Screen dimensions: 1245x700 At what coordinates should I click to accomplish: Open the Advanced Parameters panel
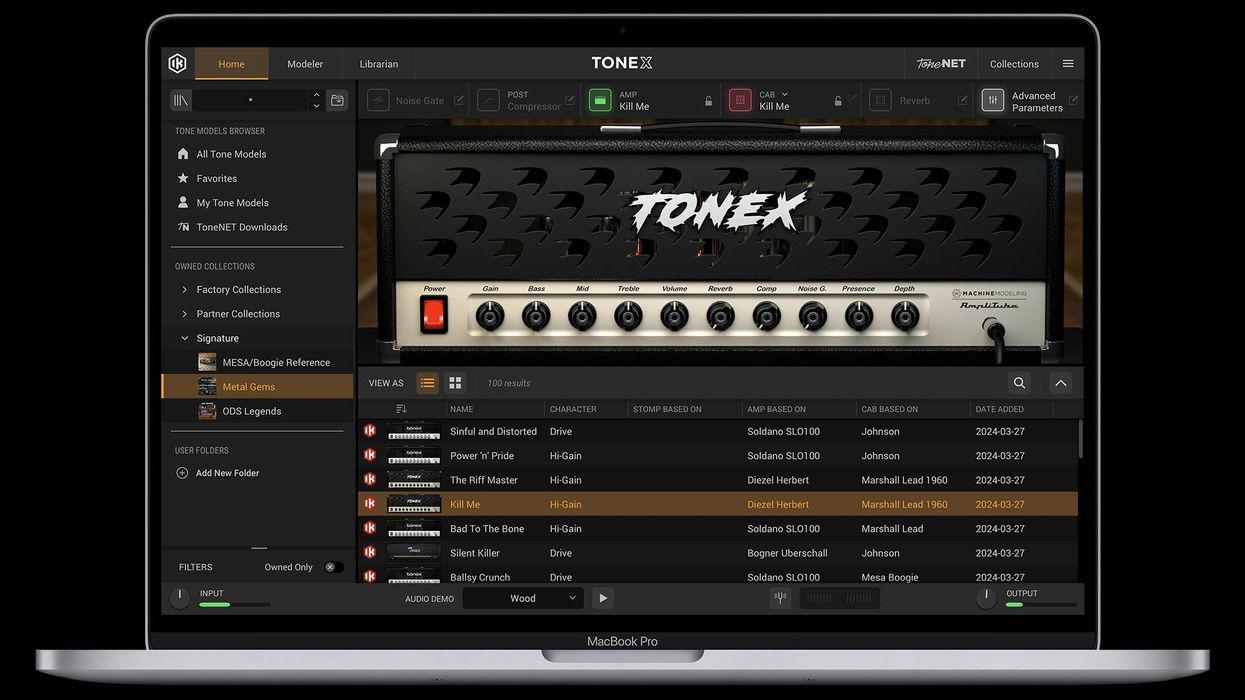click(992, 99)
